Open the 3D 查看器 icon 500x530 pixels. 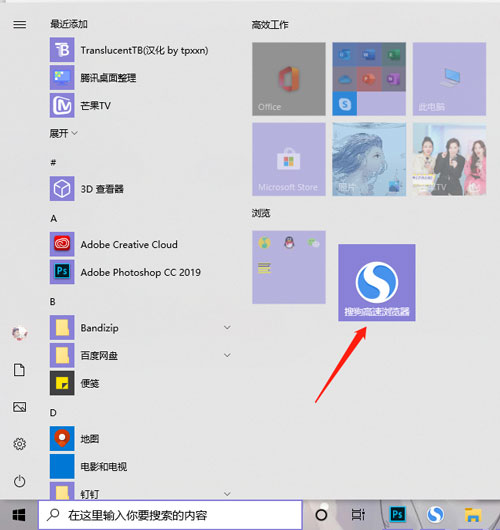62,189
